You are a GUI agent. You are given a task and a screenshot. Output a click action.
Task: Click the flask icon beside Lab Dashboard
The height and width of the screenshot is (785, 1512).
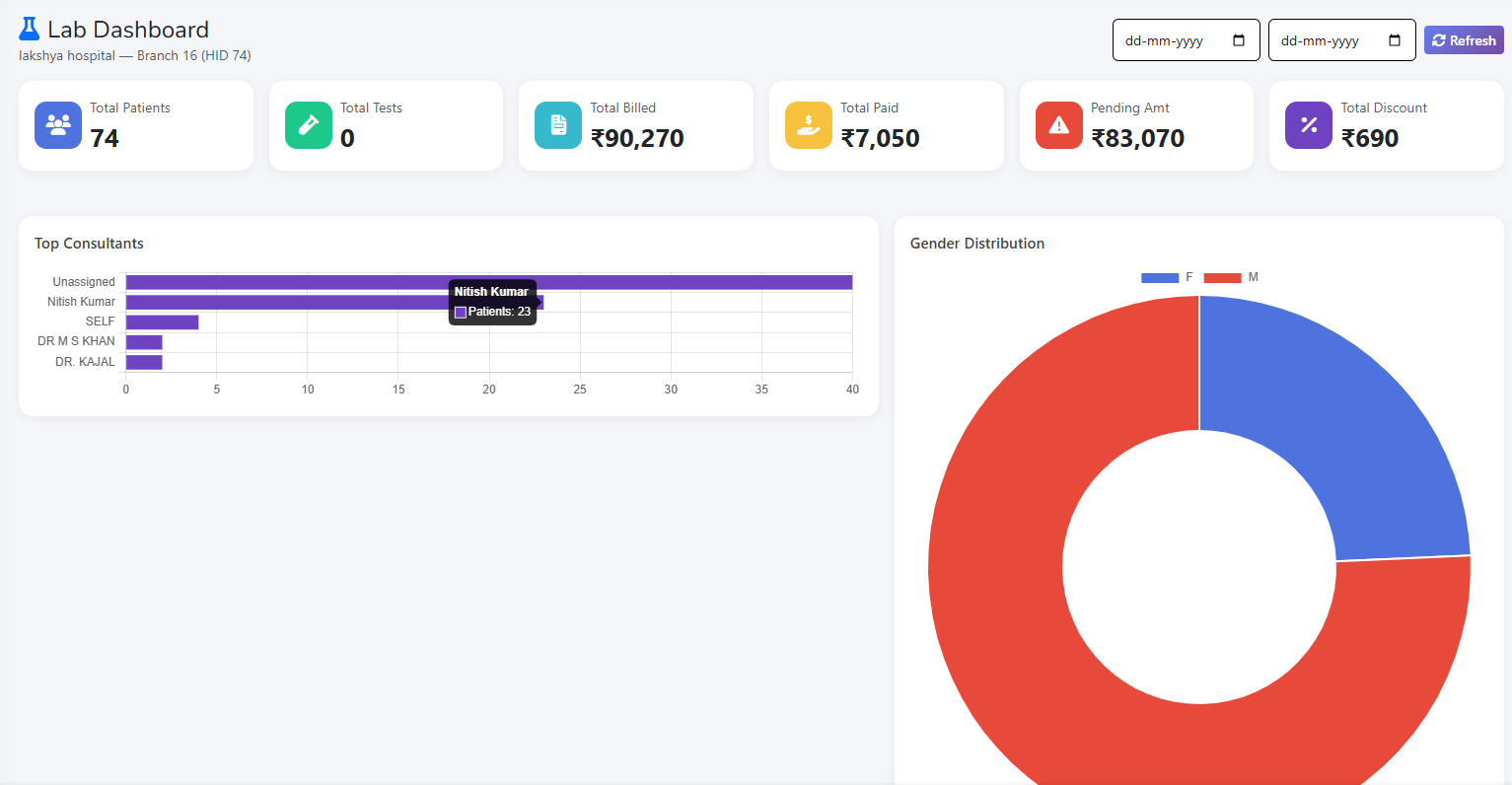[30, 29]
